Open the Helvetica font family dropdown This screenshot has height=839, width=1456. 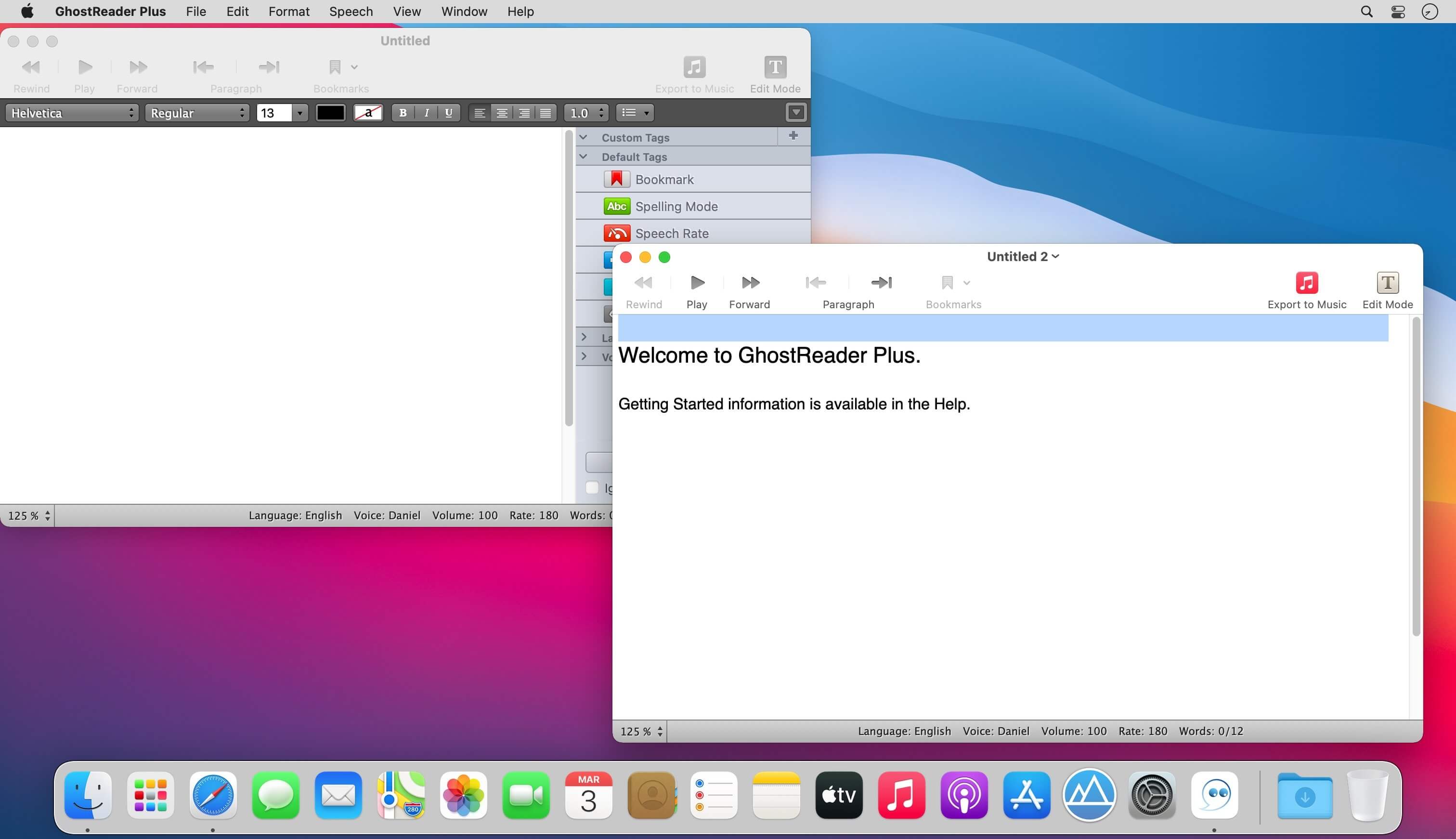[x=72, y=113]
